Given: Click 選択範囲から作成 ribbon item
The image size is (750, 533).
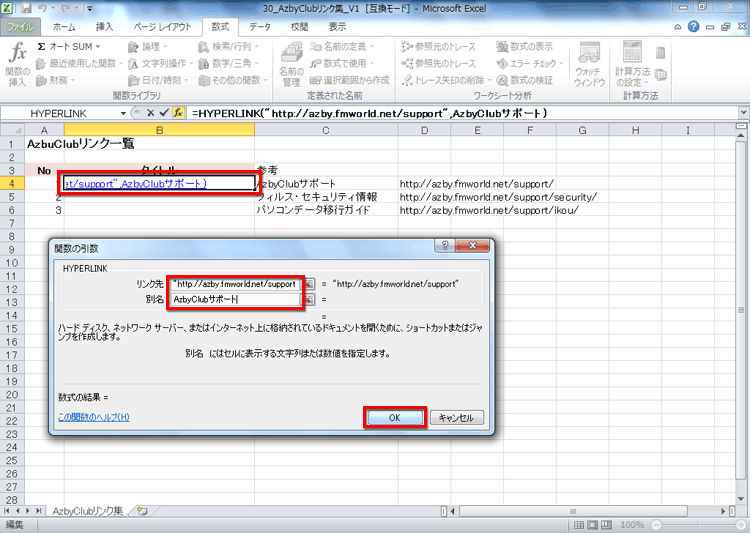Looking at the screenshot, I should point(350,80).
